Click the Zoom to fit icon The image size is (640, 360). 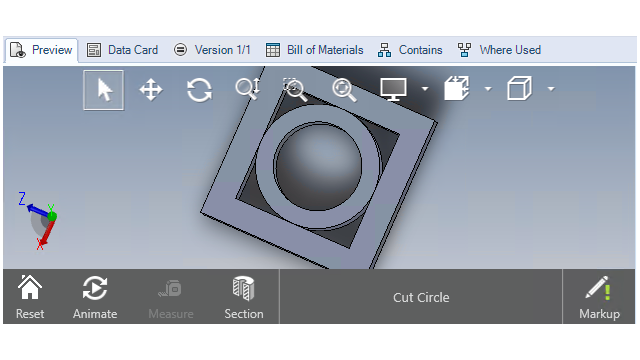point(344,90)
